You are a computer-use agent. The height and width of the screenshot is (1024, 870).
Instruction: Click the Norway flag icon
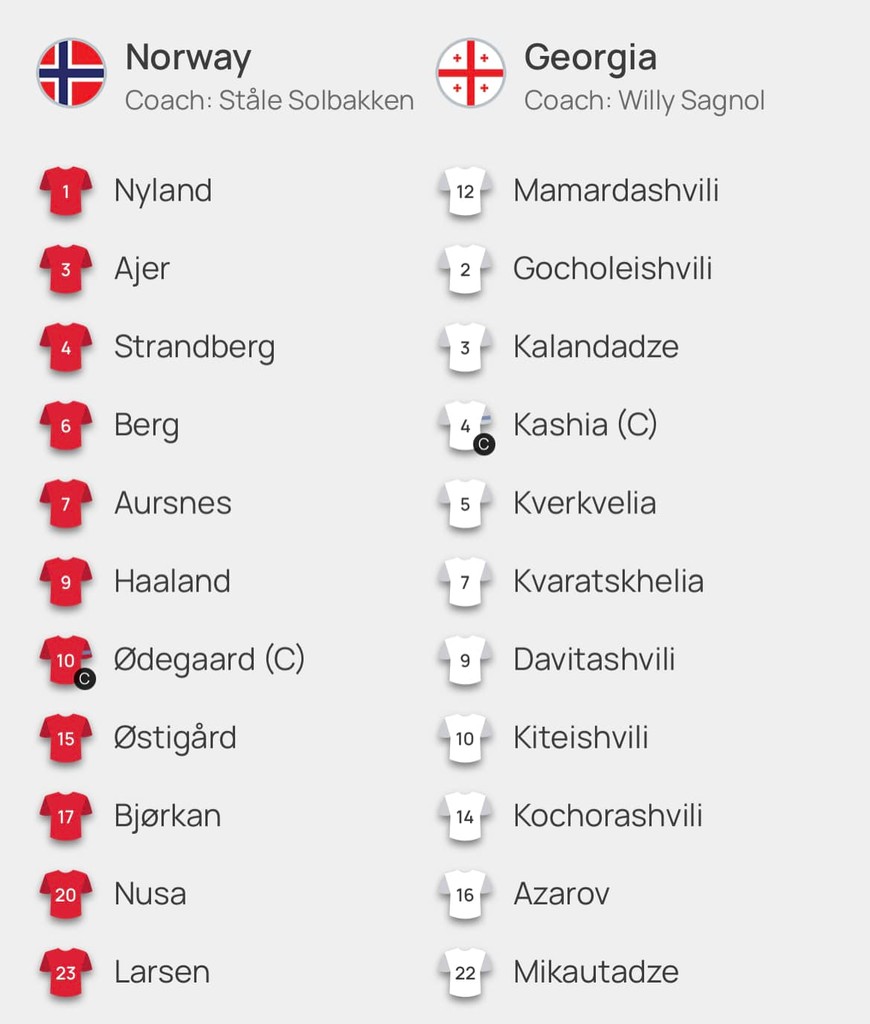click(x=71, y=72)
